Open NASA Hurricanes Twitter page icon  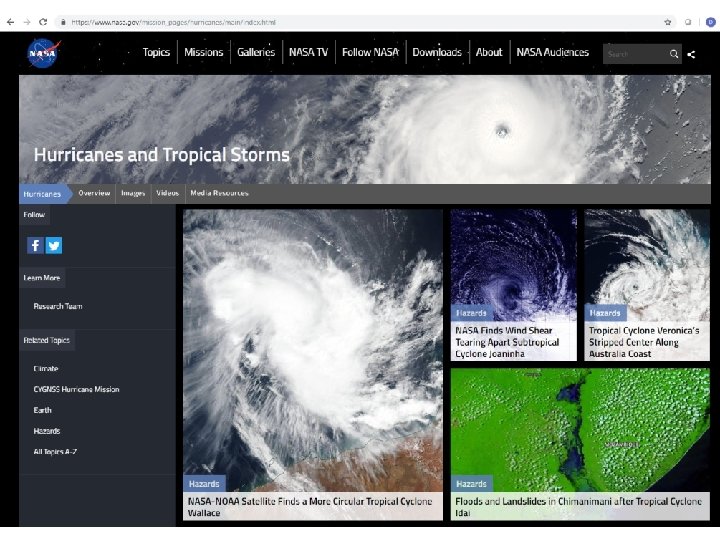(x=54, y=245)
